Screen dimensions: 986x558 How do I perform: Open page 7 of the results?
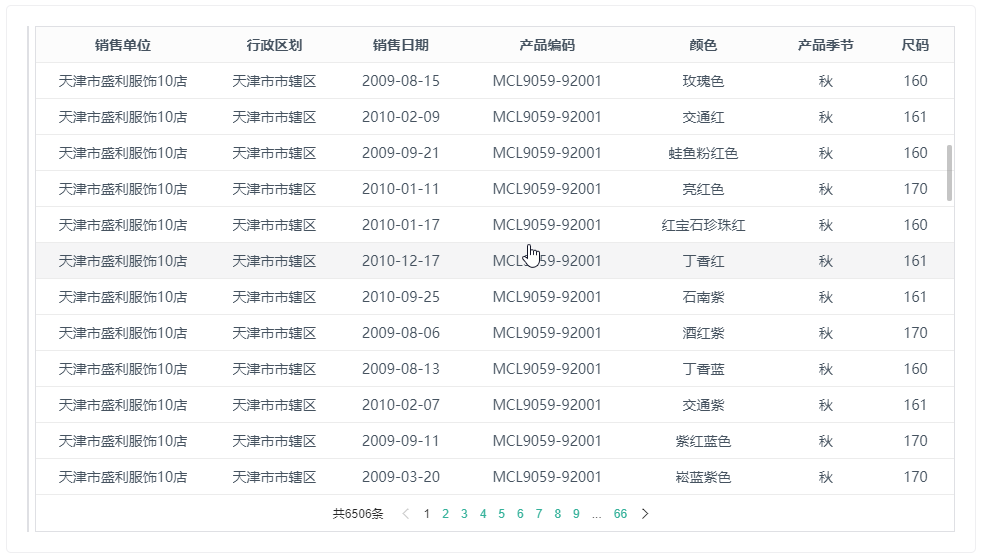[538, 514]
